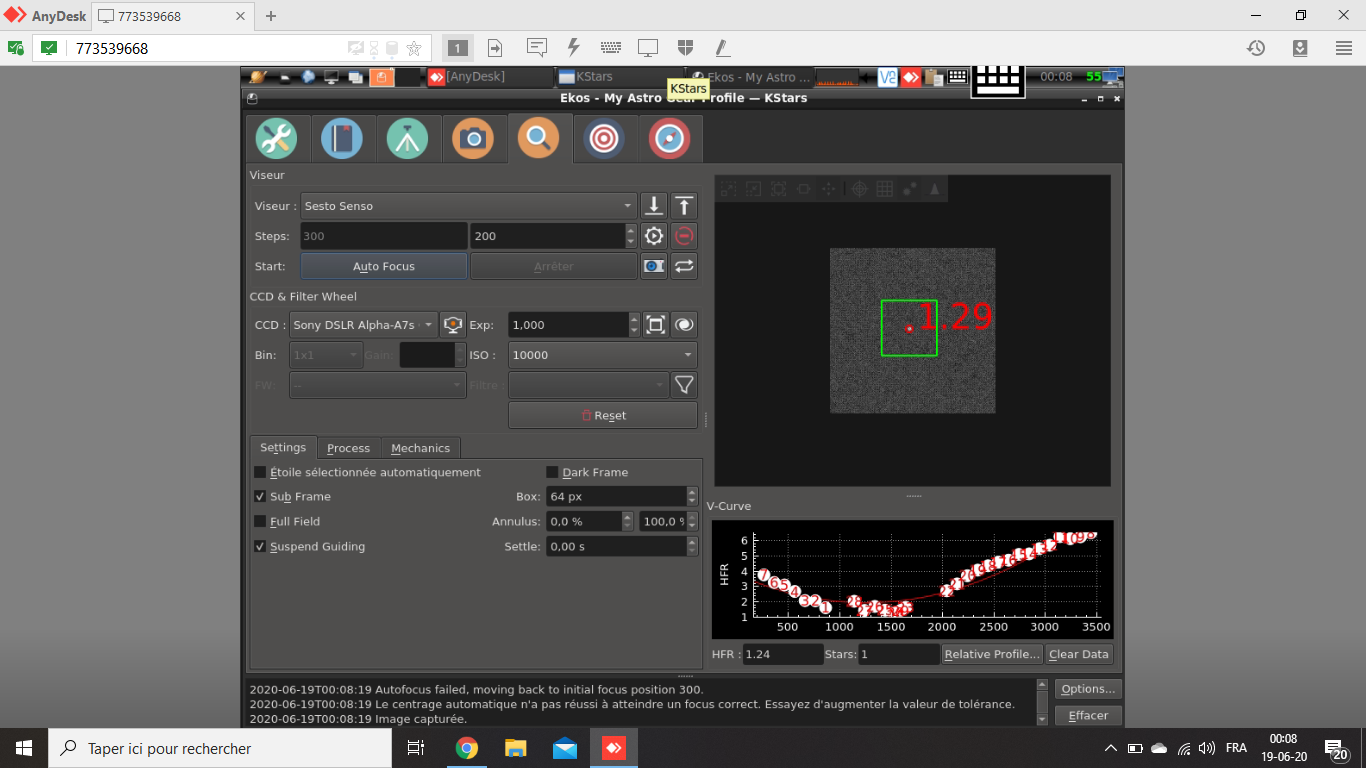Open live video view next to CCD

tap(454, 325)
